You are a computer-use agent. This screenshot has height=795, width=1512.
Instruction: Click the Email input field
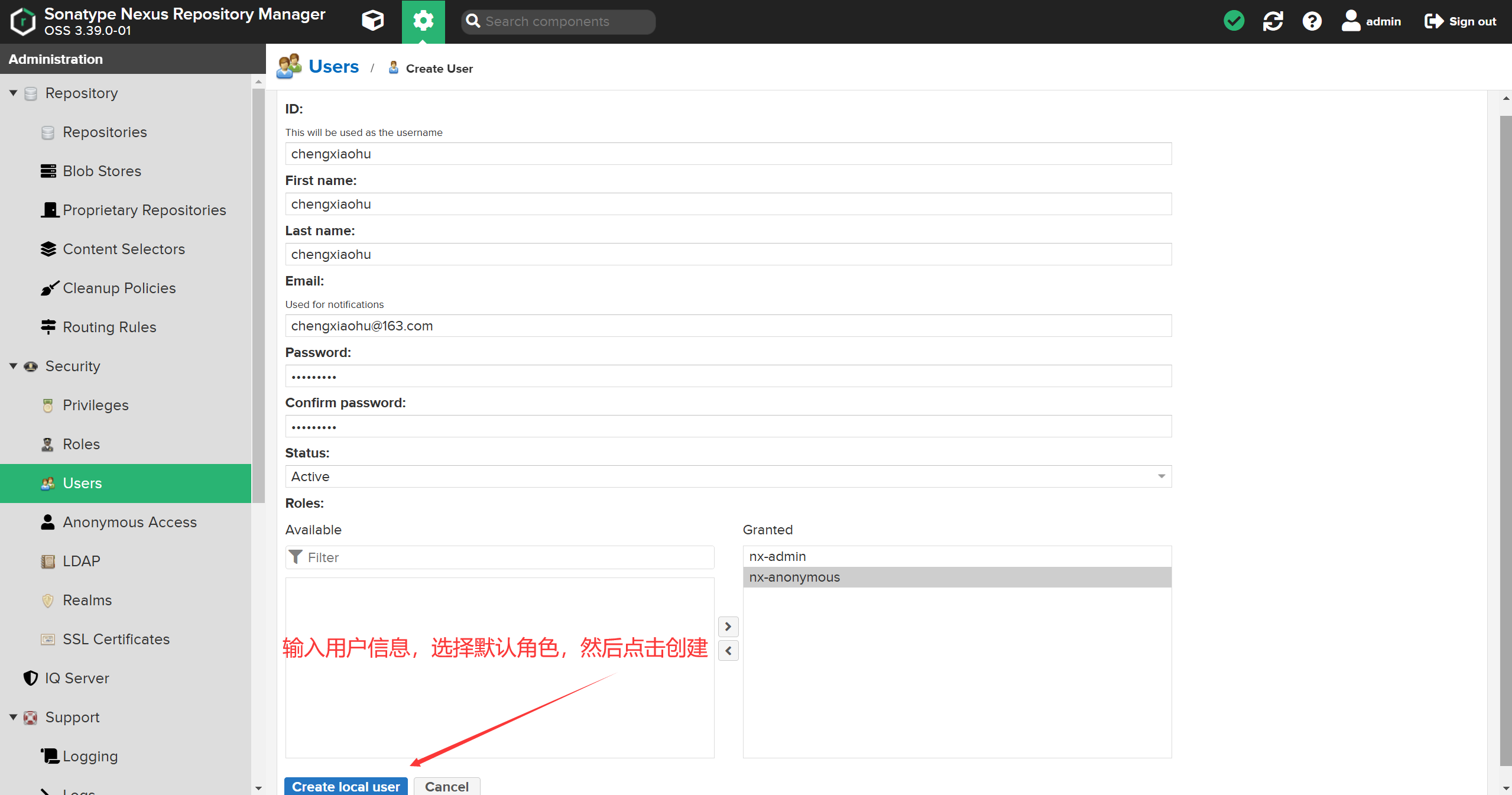(728, 326)
